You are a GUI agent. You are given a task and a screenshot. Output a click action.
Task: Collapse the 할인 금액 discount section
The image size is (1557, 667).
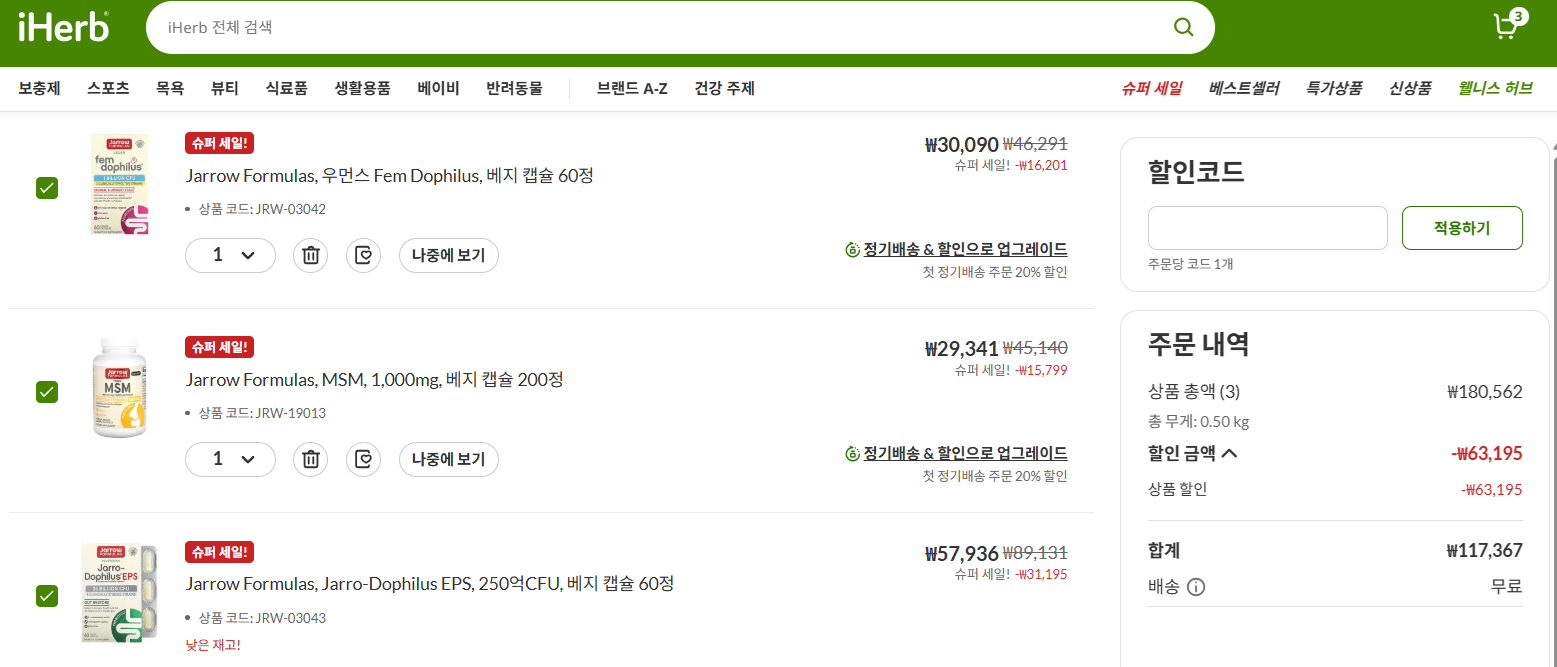1230,453
